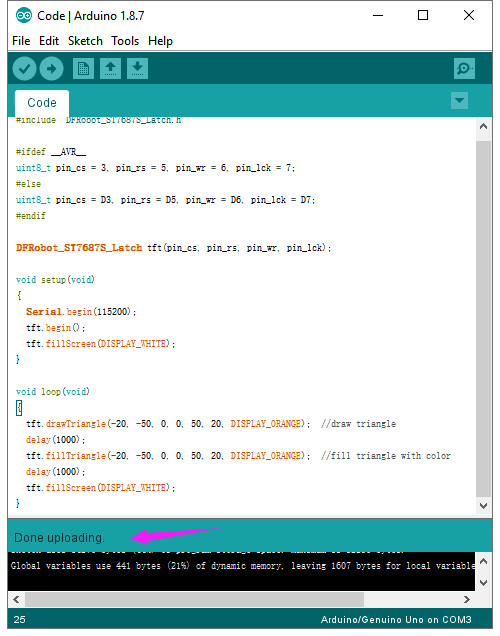This screenshot has height=636, width=500.
Task: Click the Upload arrow button
Action: click(51, 69)
